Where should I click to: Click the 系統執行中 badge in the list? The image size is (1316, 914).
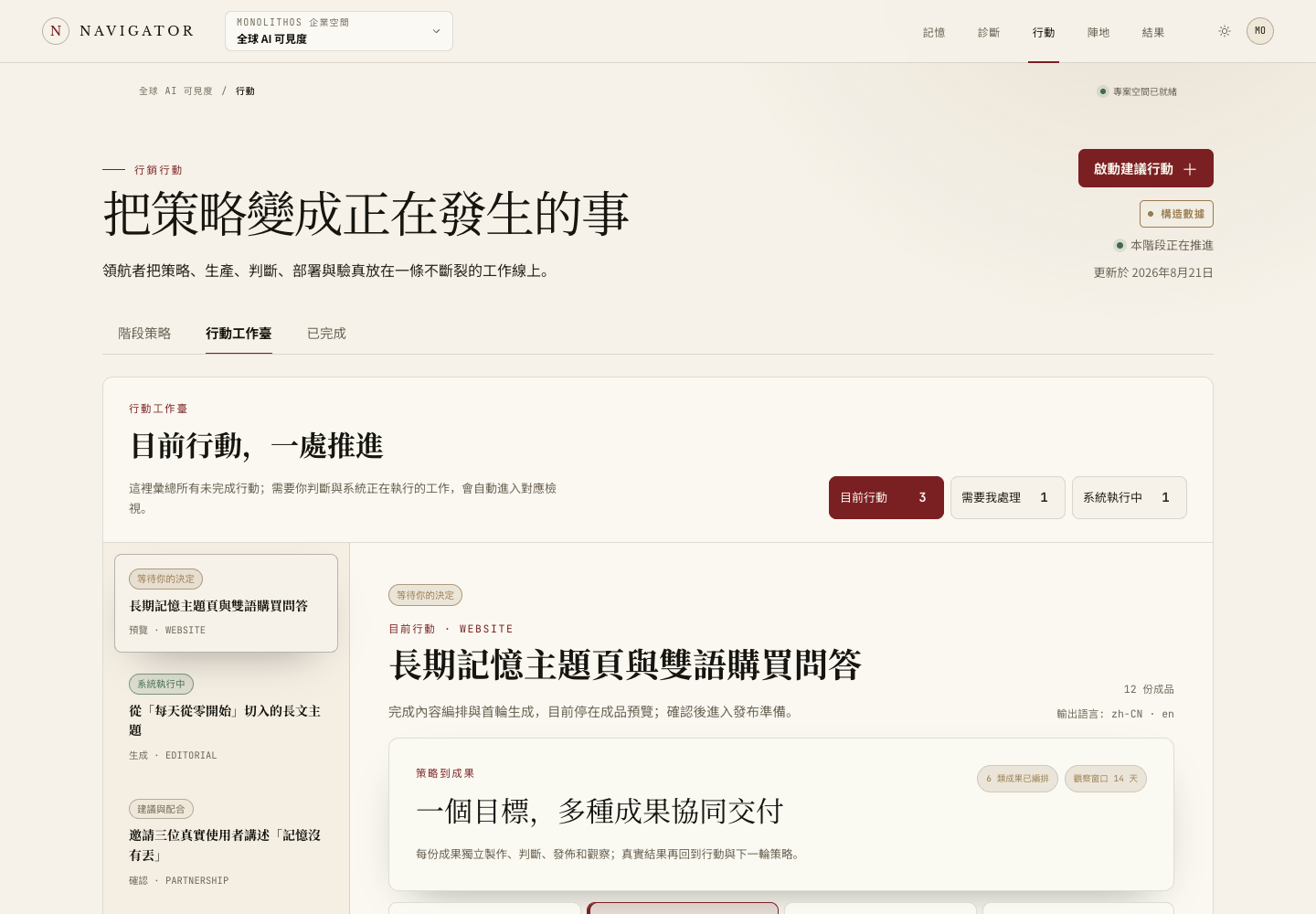[161, 684]
